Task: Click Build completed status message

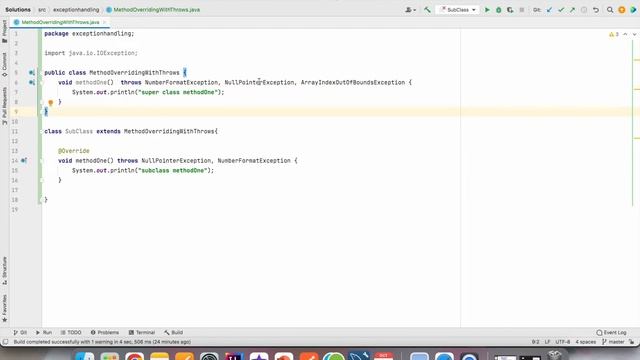Action: pyautogui.click(x=102, y=342)
